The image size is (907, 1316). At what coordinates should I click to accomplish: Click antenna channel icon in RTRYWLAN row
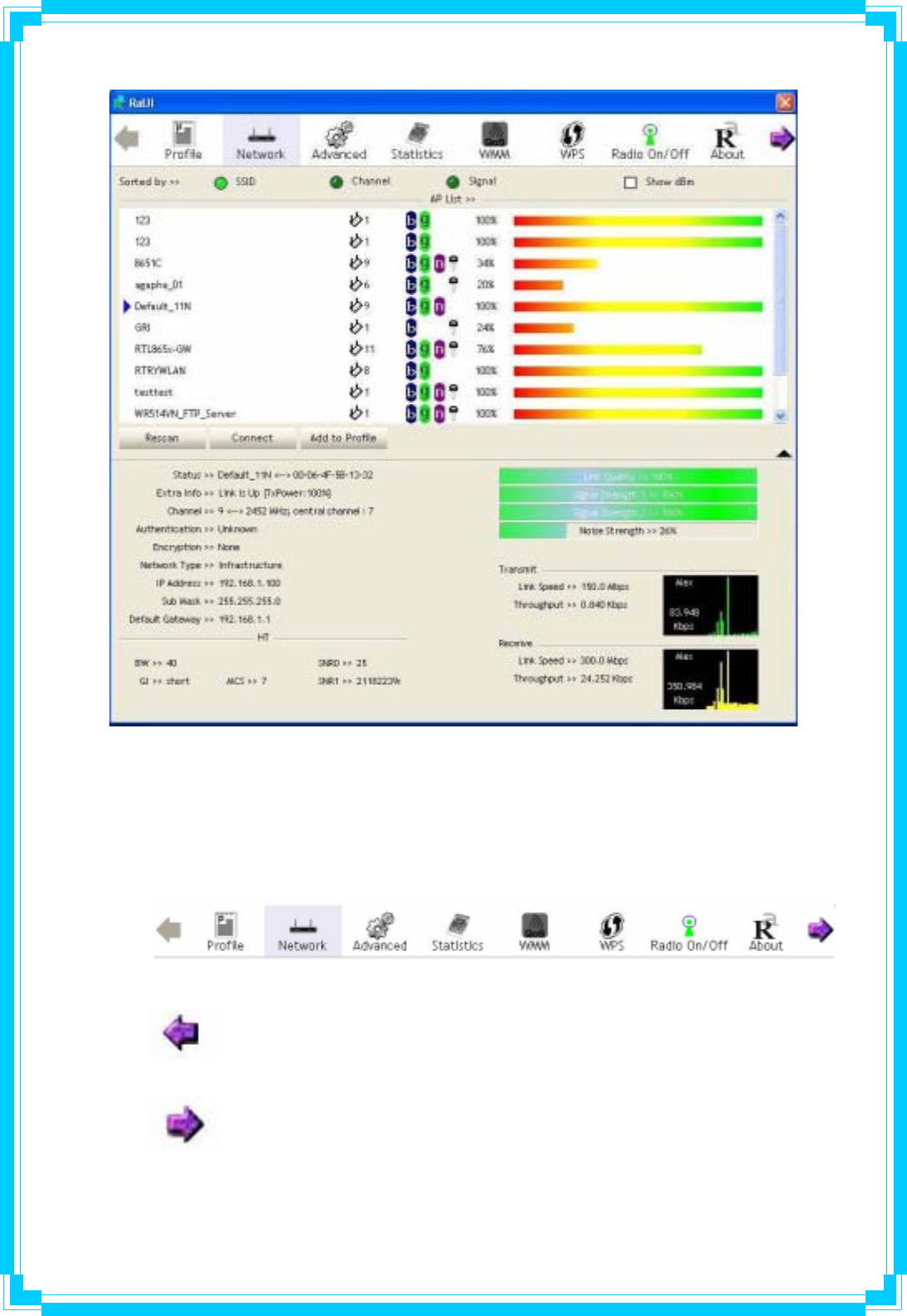pyautogui.click(x=355, y=370)
